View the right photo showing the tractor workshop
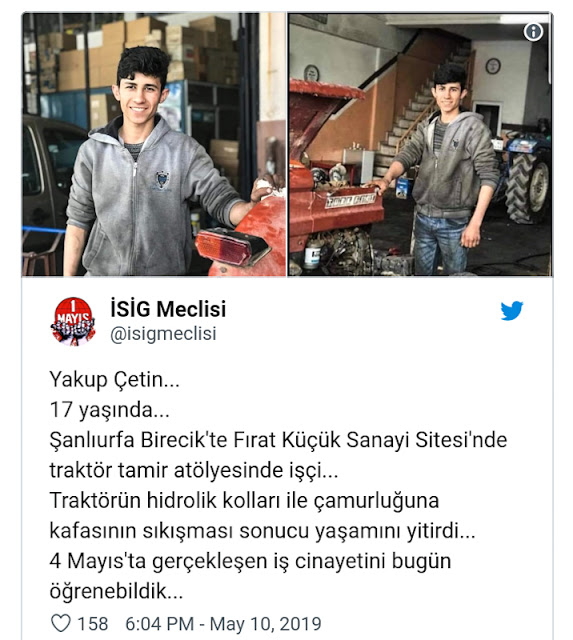This screenshot has height=640, width=573. click(x=420, y=144)
